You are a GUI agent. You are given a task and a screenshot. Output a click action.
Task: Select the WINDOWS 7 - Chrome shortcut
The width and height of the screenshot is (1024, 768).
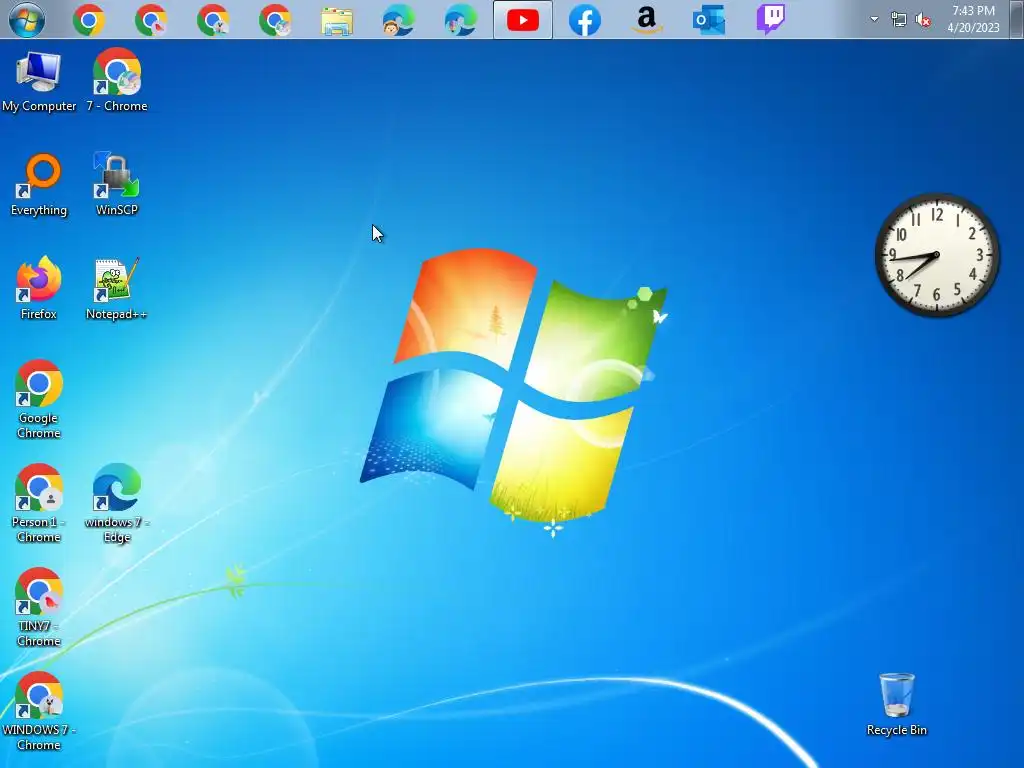point(39,711)
